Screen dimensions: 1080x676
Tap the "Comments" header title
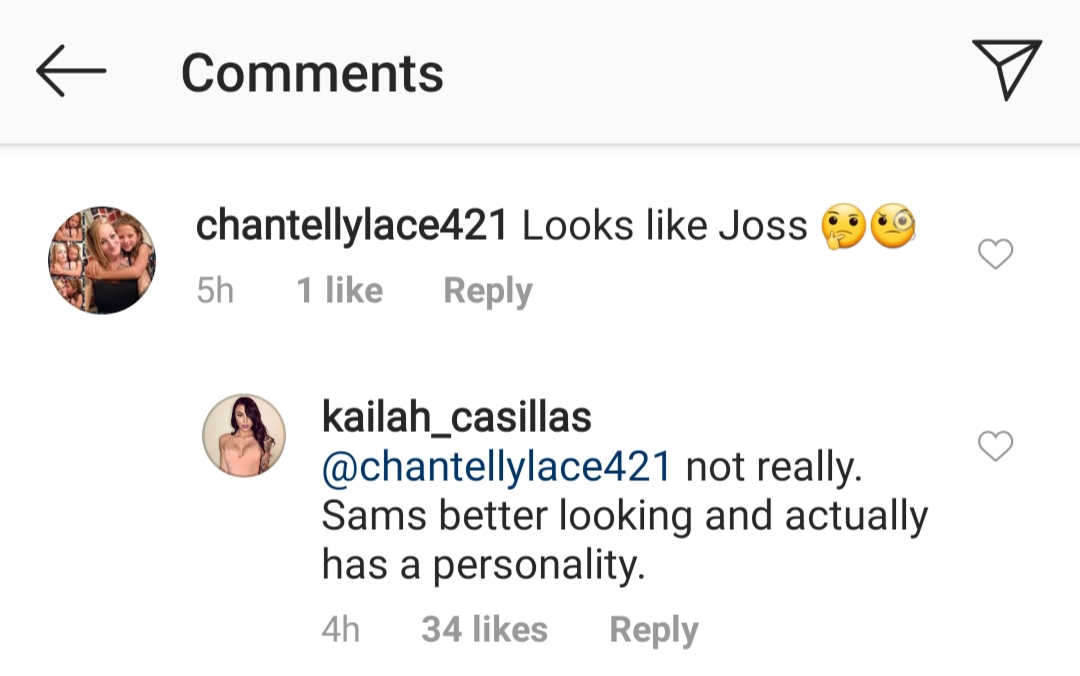point(312,73)
